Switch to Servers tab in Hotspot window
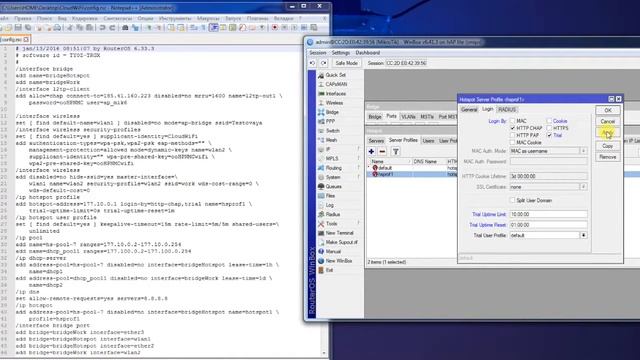 point(376,140)
